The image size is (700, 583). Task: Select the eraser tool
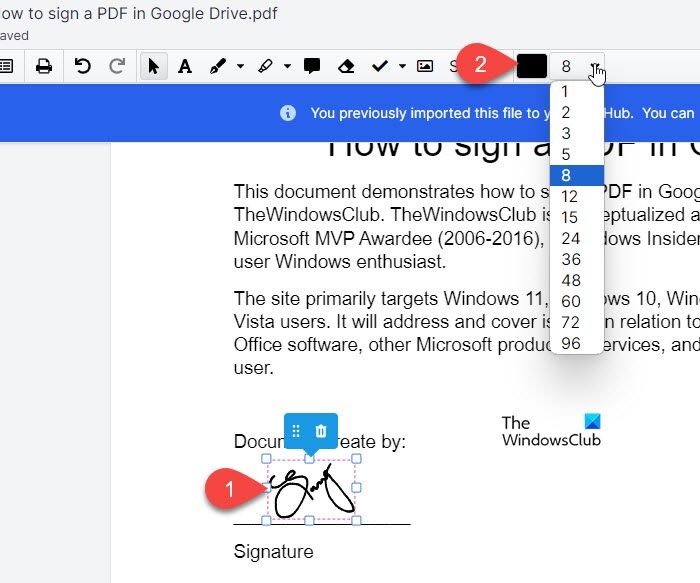coord(346,66)
